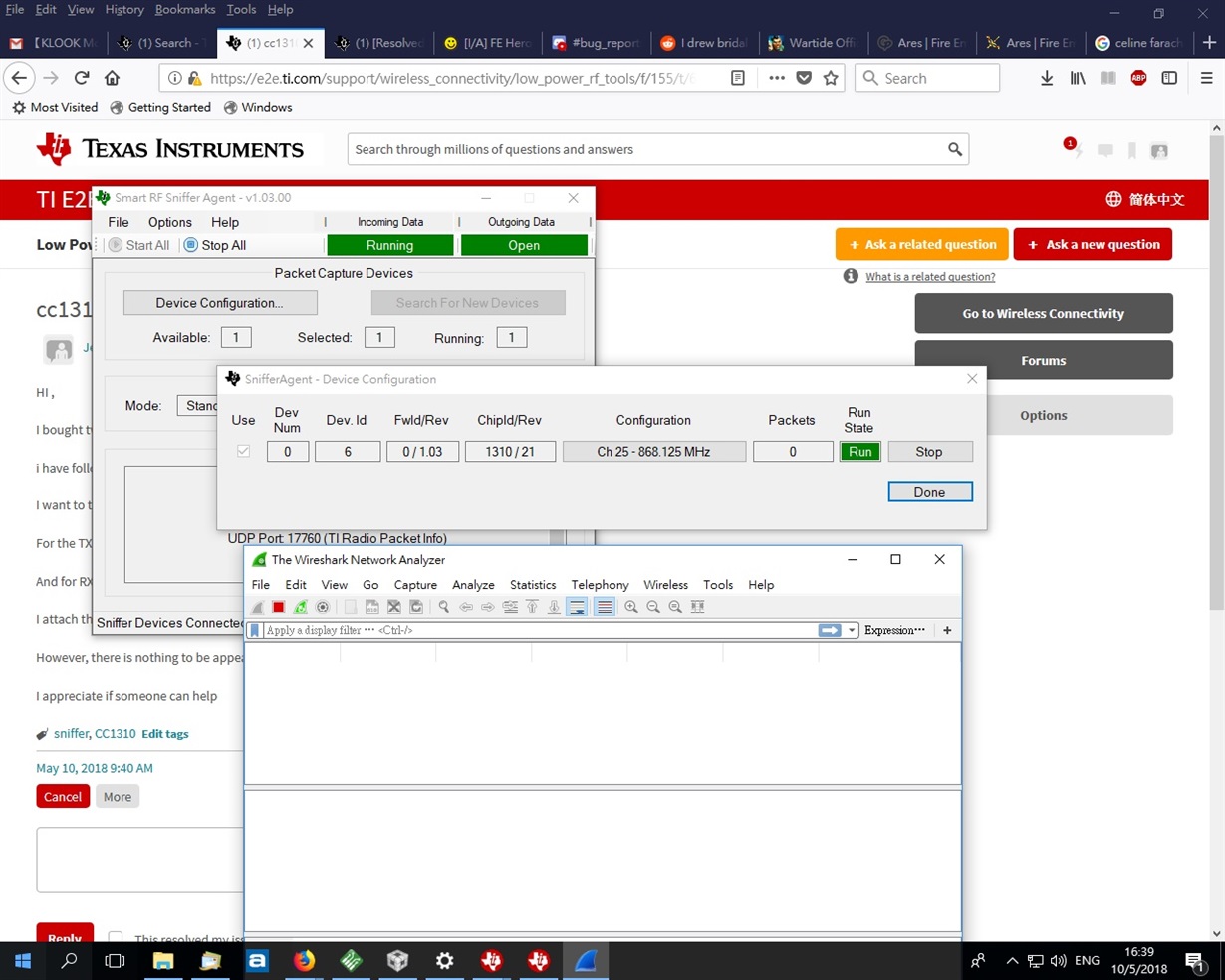Image resolution: width=1225 pixels, height=980 pixels.
Task: Open the Mode dropdown in Sniffer Agent
Action: [x=198, y=405]
